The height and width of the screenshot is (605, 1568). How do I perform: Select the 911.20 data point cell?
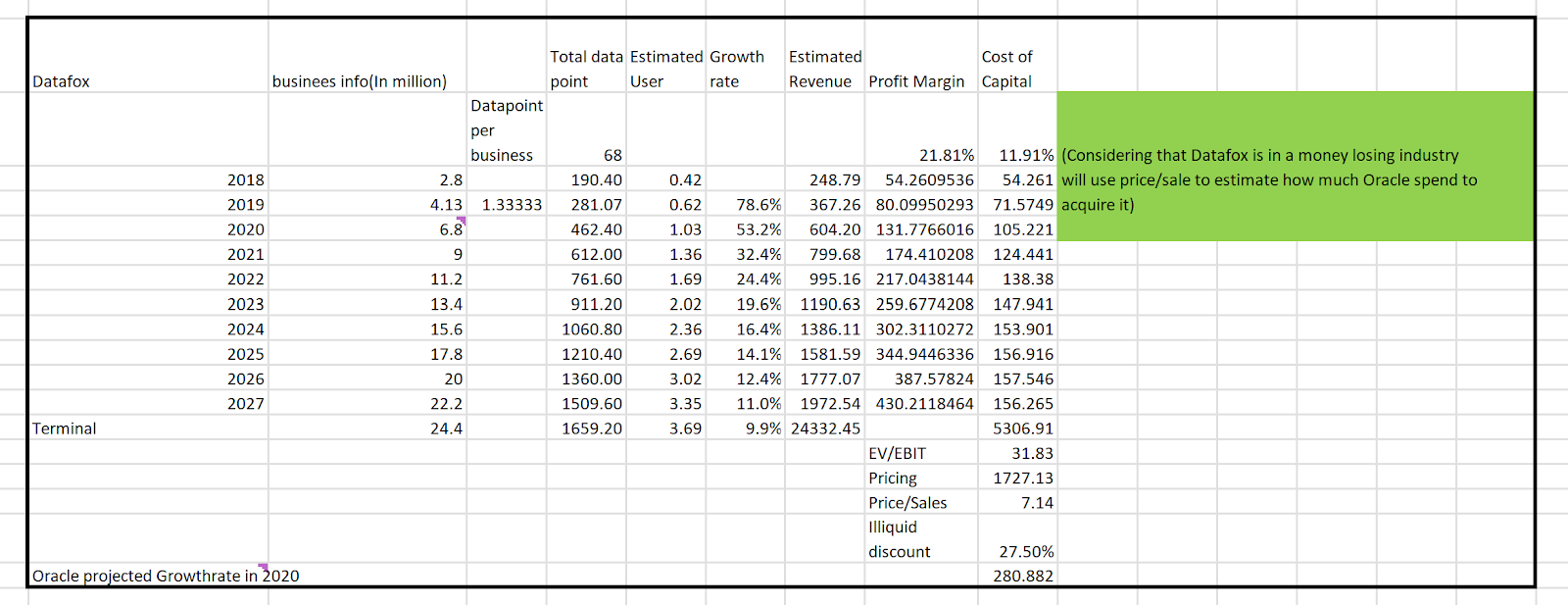coord(586,304)
